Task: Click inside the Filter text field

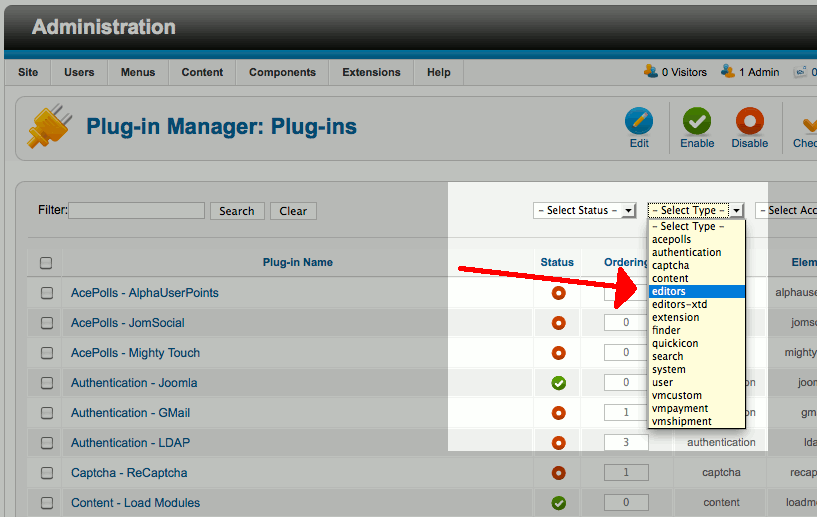Action: coord(137,211)
